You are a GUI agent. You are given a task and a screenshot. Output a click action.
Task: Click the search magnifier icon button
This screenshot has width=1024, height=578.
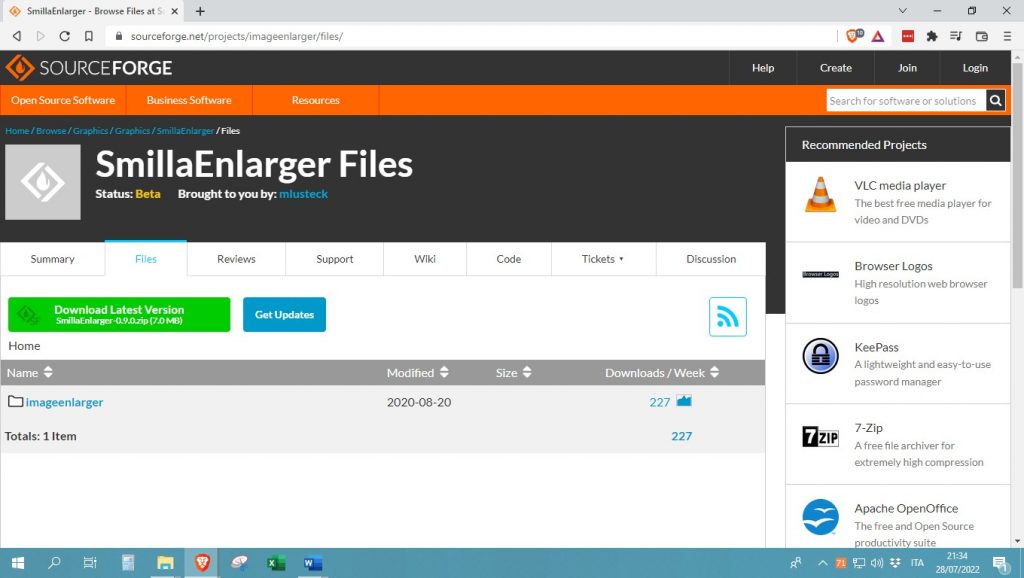click(x=995, y=100)
